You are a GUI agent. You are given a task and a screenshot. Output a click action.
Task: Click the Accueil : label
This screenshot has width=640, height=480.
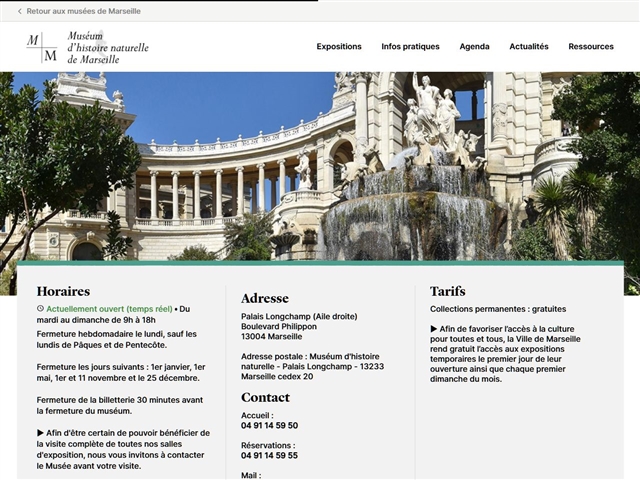point(257,416)
